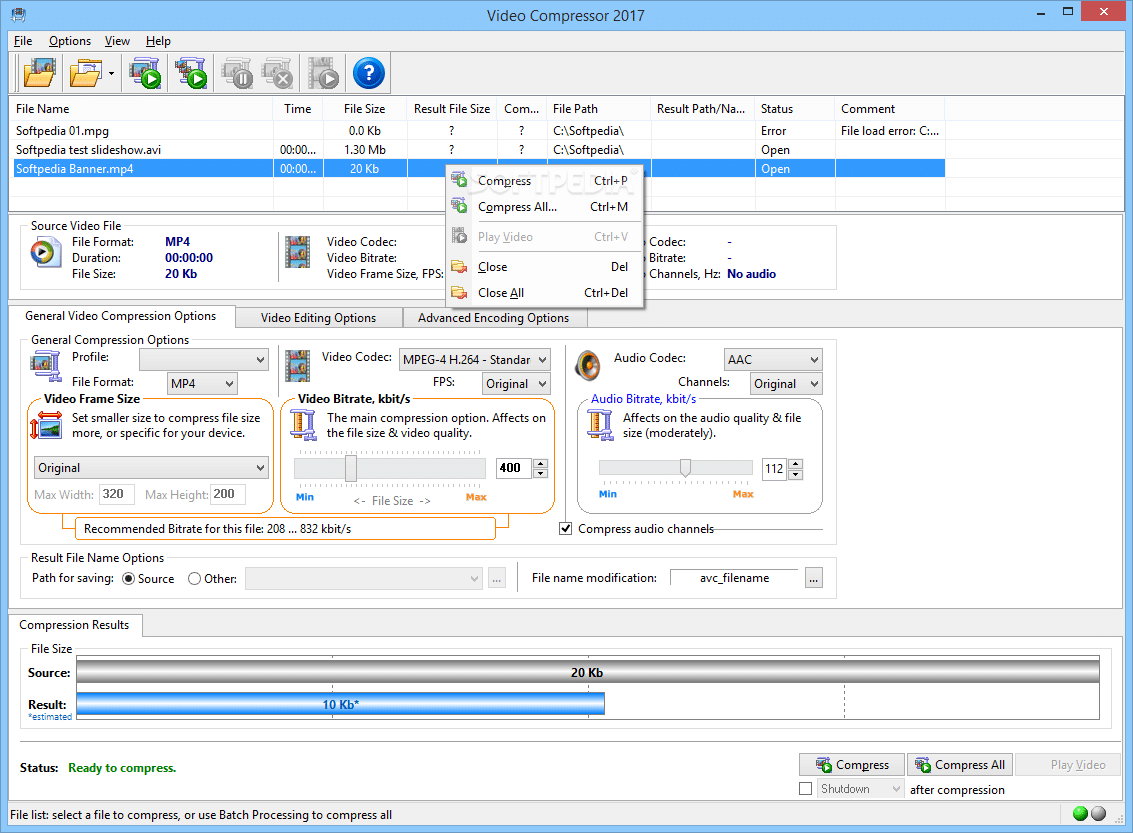
Task: Sort by the File Size column header
Action: [364, 108]
